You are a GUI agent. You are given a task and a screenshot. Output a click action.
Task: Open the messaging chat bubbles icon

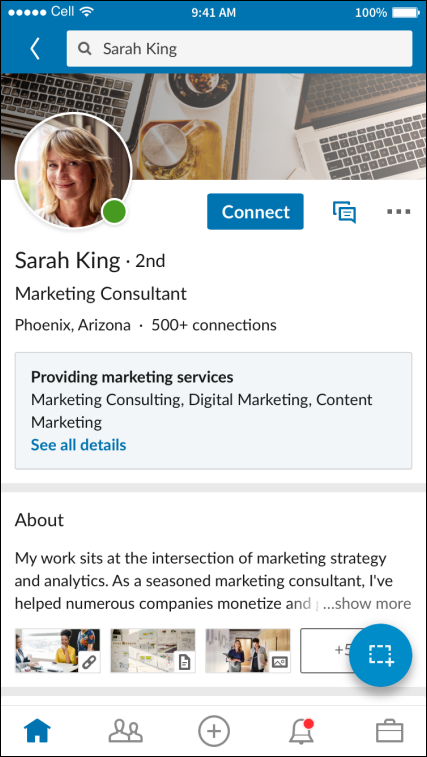[344, 212]
